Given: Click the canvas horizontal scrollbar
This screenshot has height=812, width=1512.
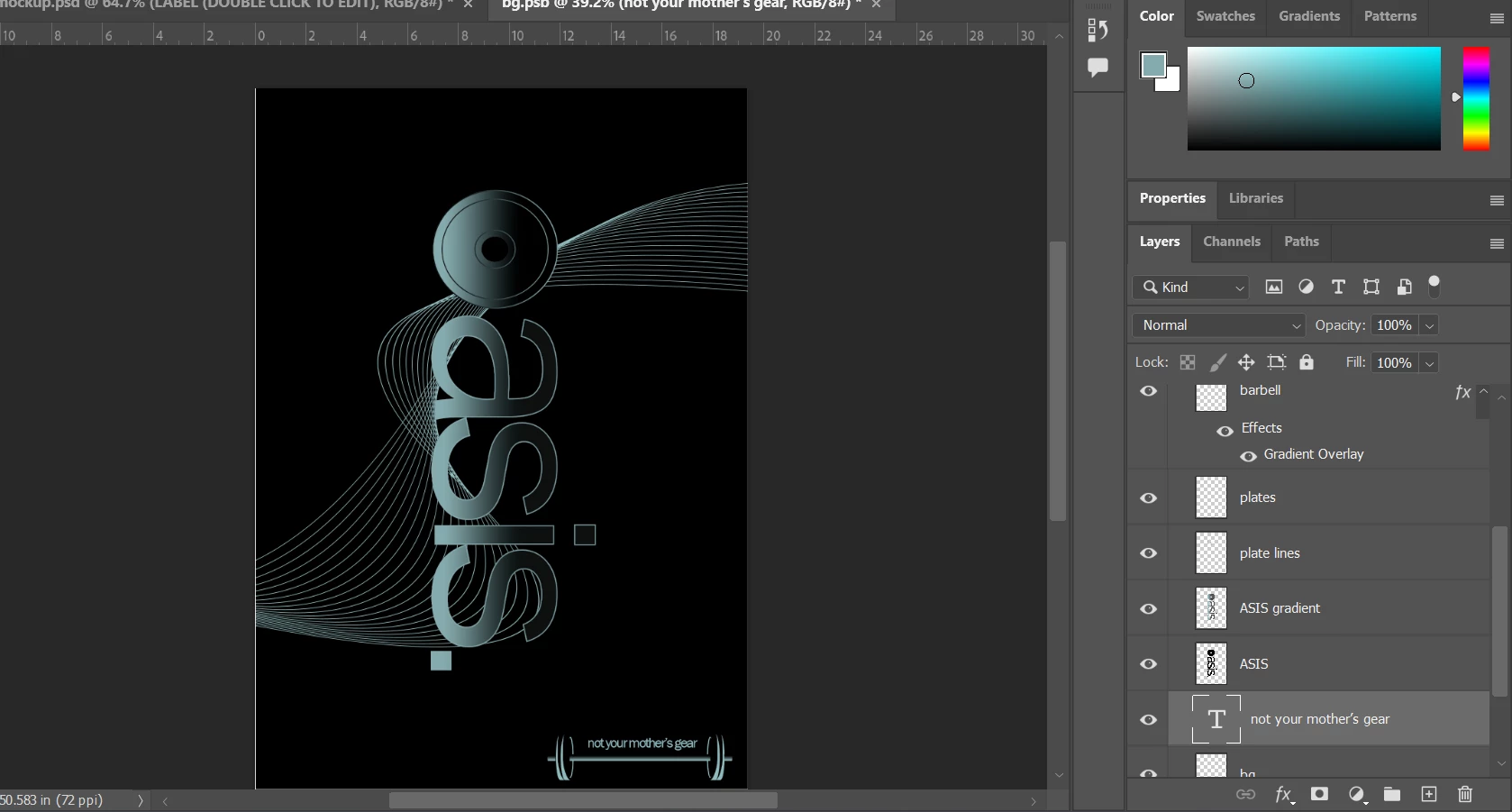Looking at the screenshot, I should [x=583, y=800].
